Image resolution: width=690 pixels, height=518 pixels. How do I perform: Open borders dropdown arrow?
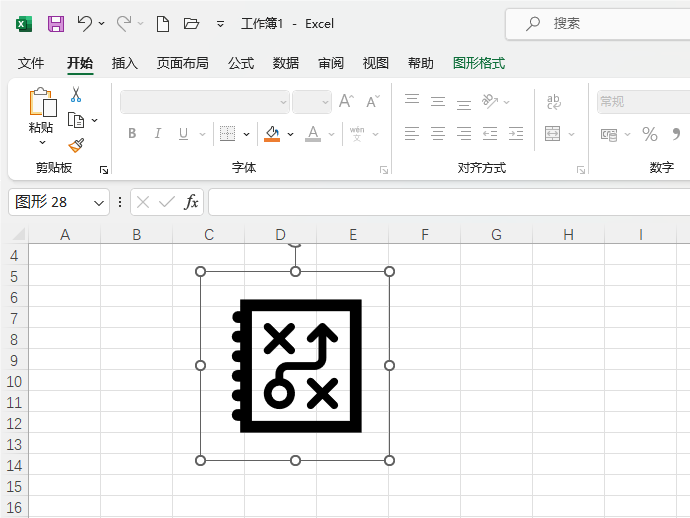(x=246, y=134)
